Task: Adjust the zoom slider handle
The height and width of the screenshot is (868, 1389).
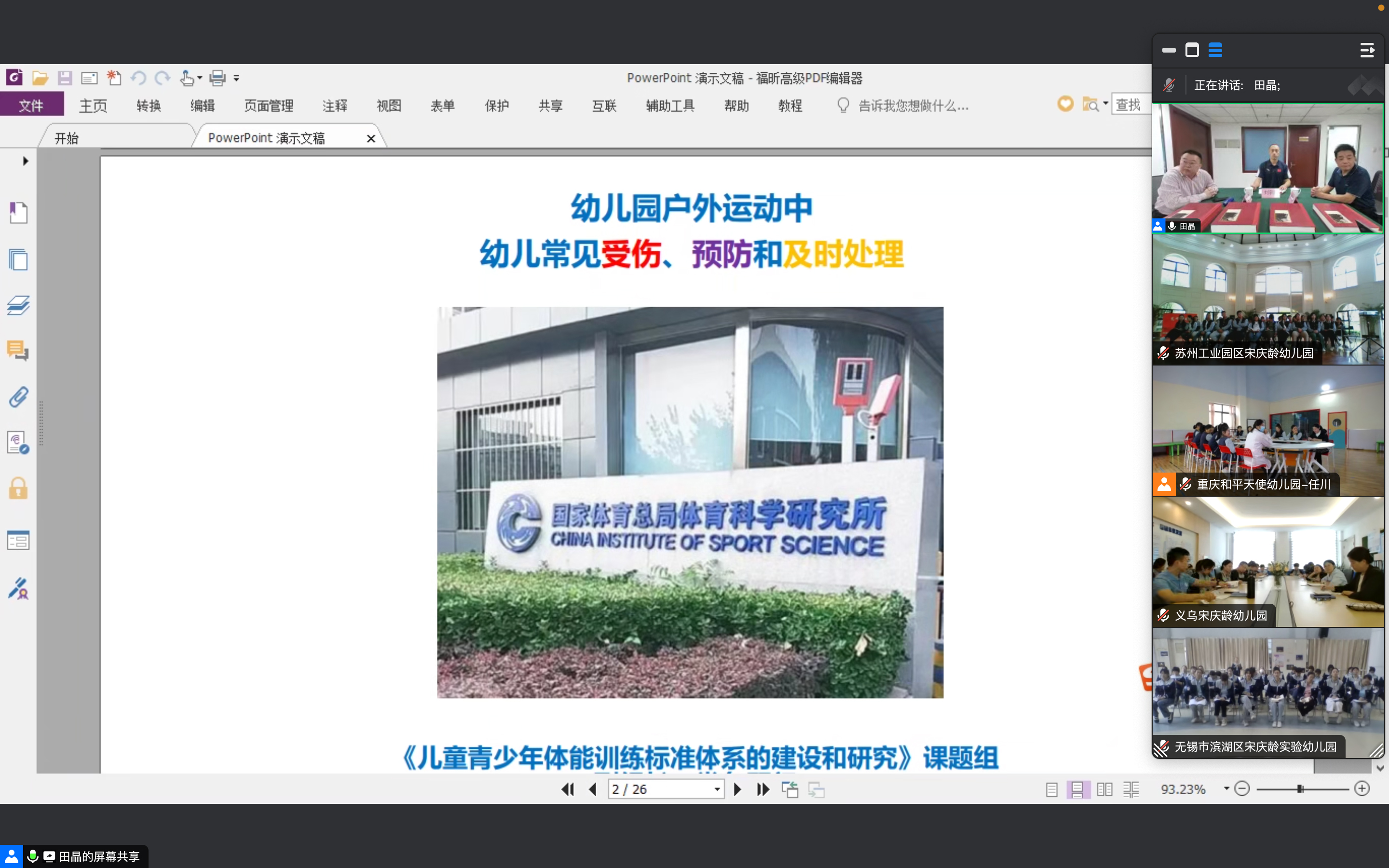Action: tap(1300, 789)
